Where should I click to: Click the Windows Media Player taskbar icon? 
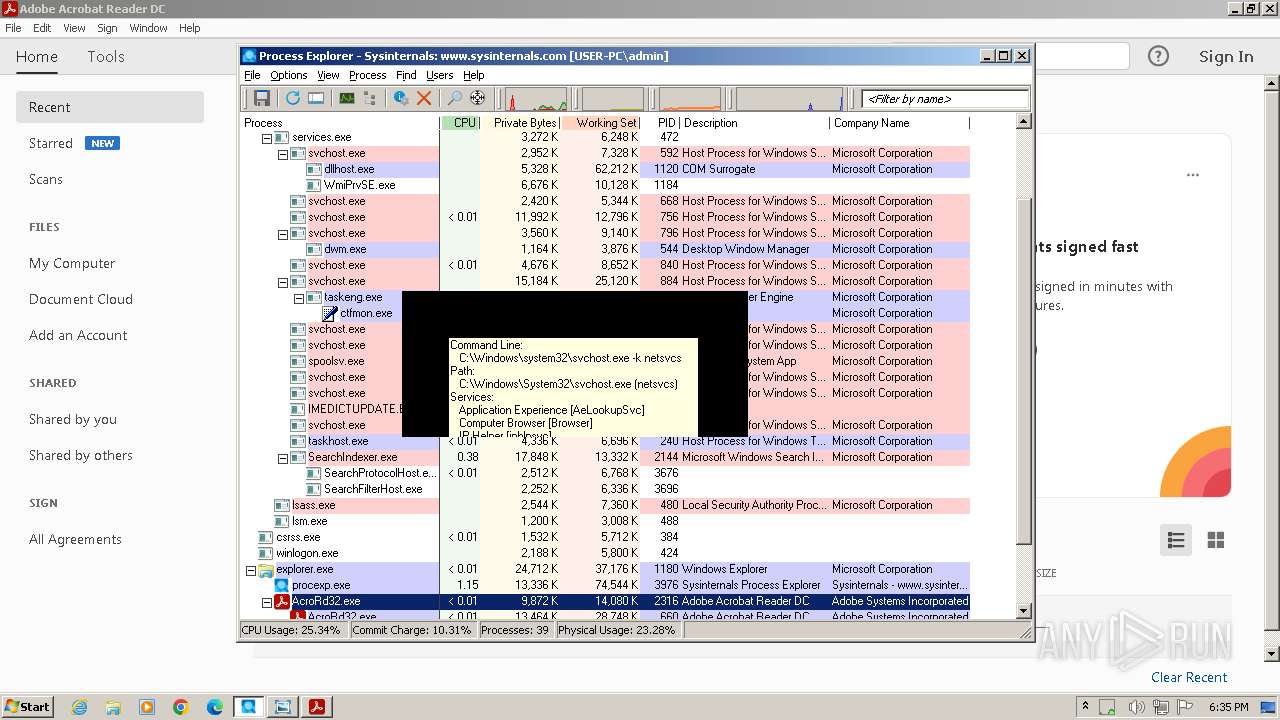[x=147, y=707]
